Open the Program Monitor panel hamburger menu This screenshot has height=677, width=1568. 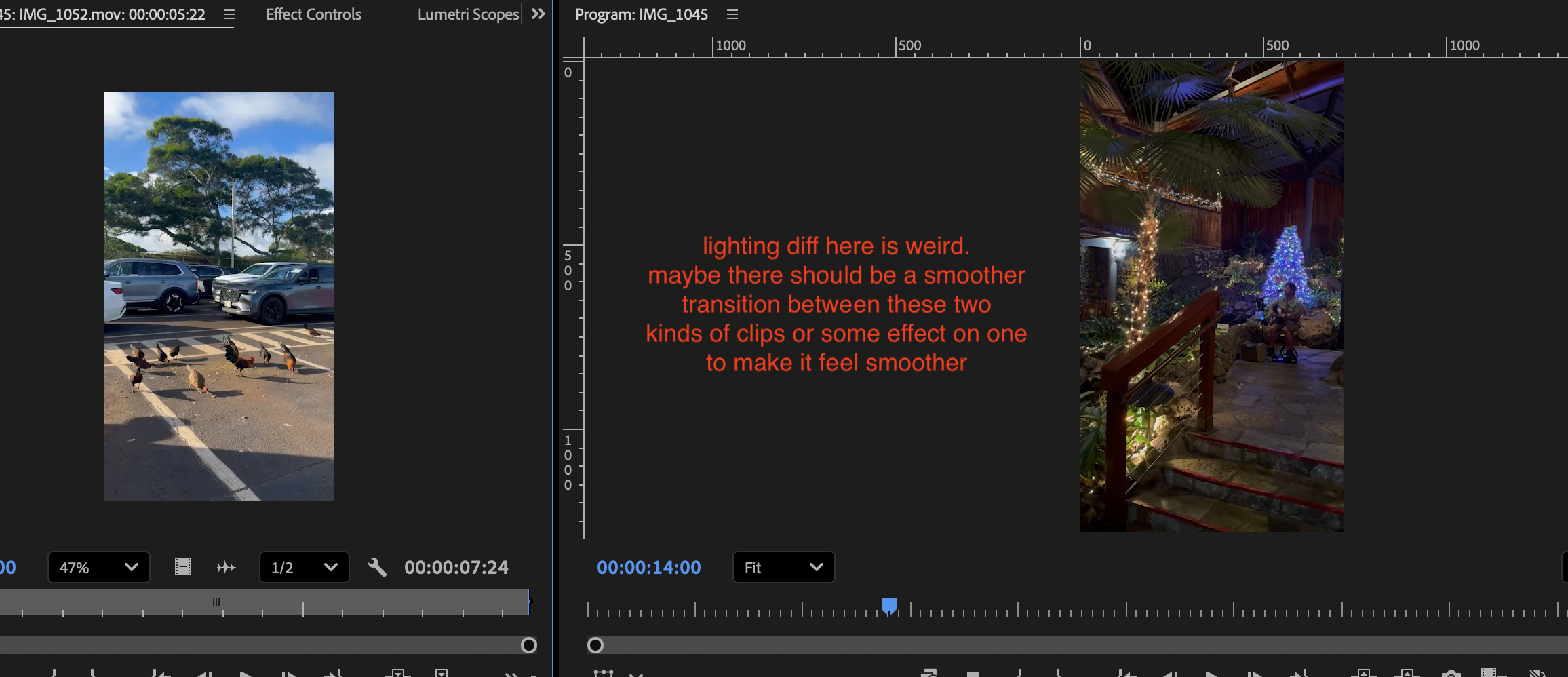(x=731, y=14)
